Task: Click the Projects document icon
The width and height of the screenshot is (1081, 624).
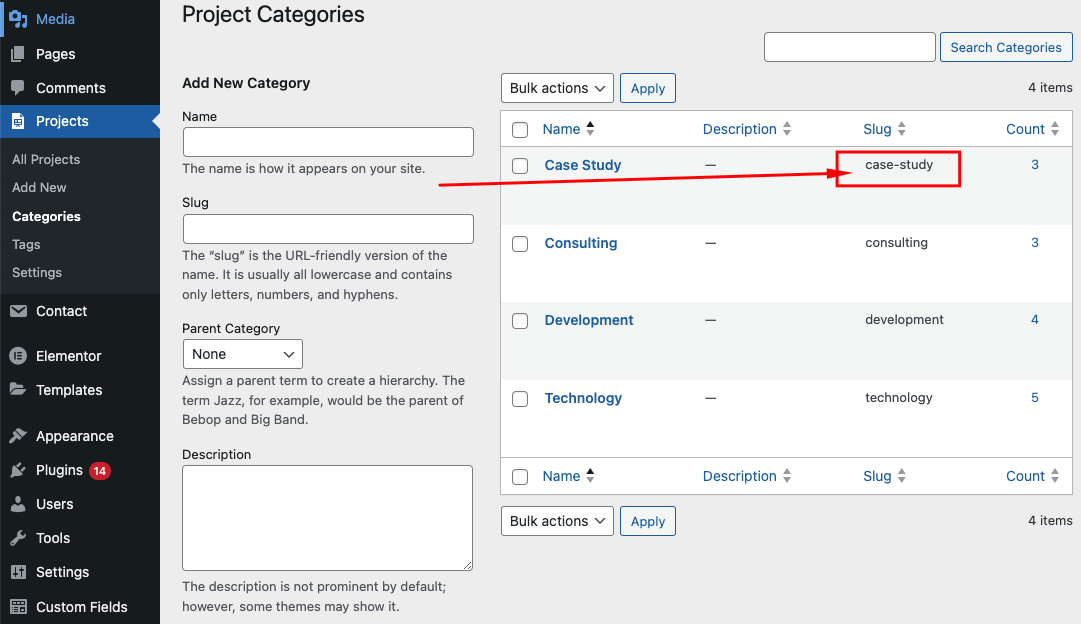Action: 18,121
